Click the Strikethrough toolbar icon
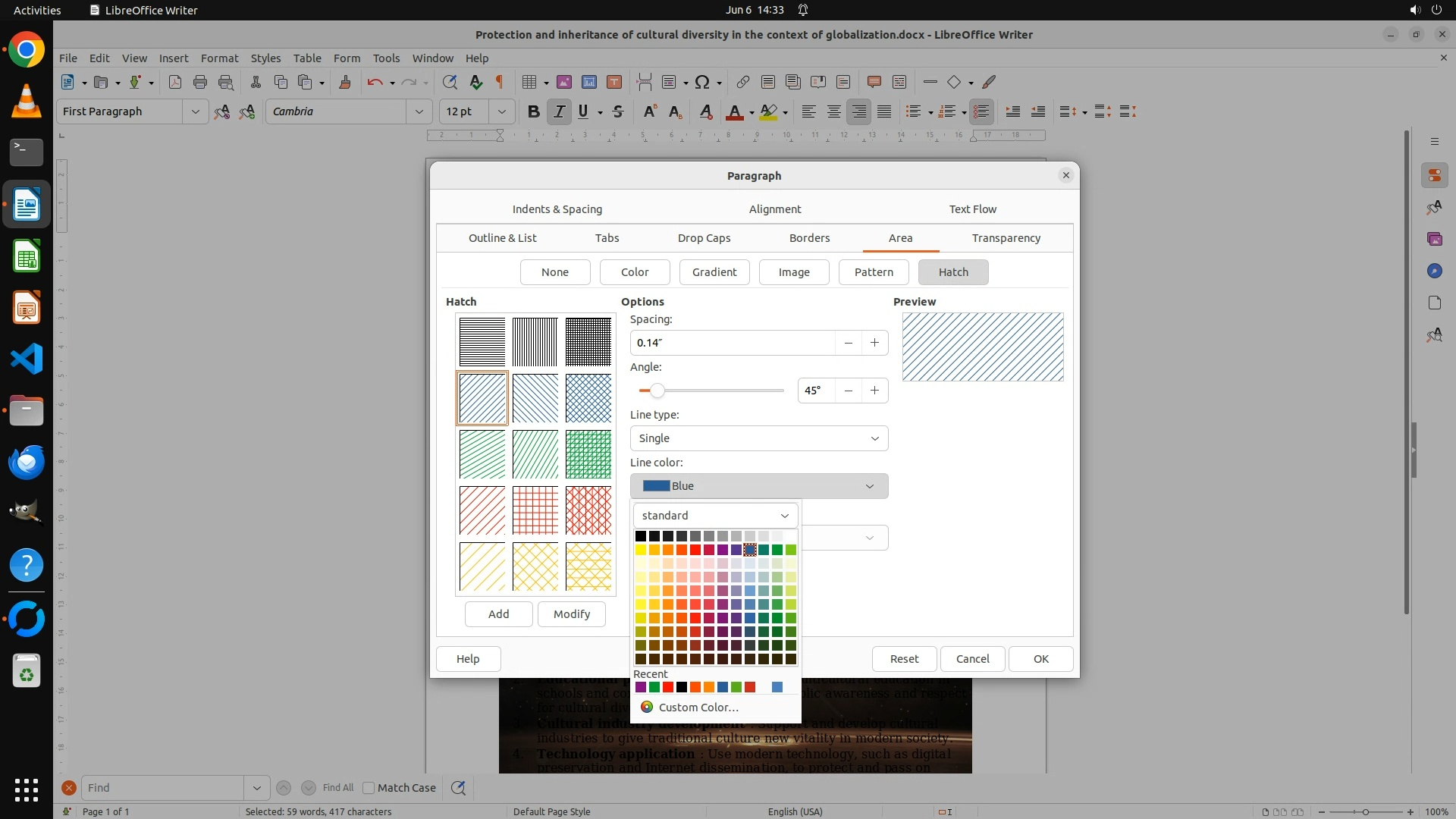Screen dimensions: 1456x819 point(618,111)
